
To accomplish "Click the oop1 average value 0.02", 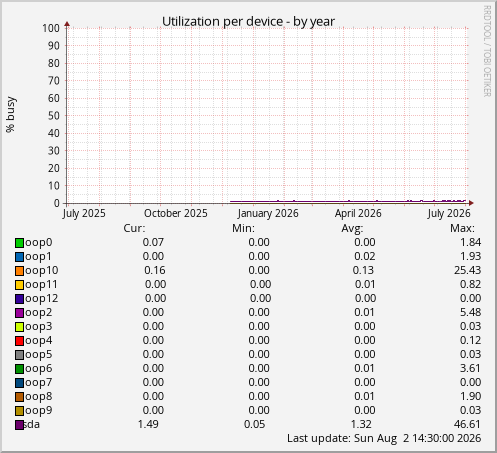I will pos(365,256).
